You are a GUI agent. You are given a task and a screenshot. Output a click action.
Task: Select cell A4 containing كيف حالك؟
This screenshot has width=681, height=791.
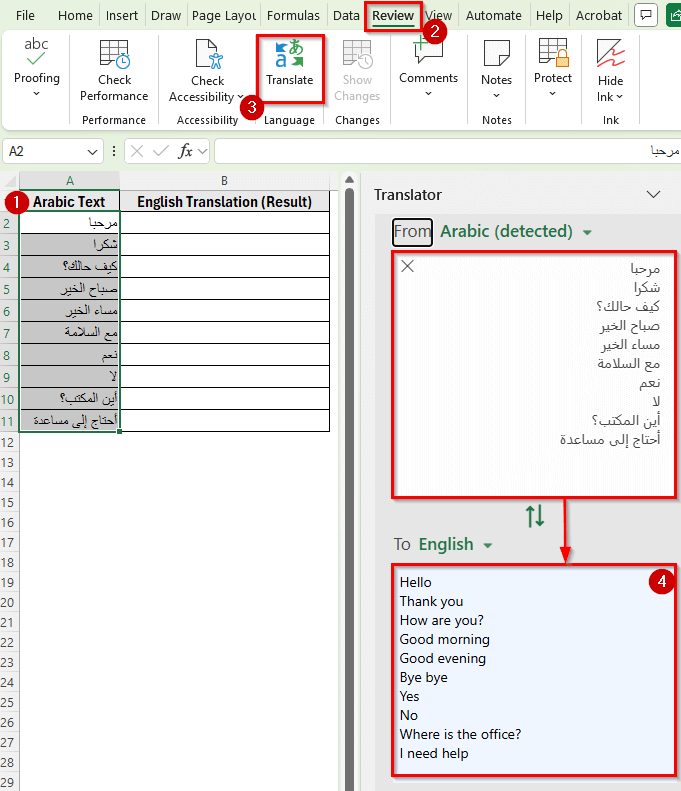(70, 266)
